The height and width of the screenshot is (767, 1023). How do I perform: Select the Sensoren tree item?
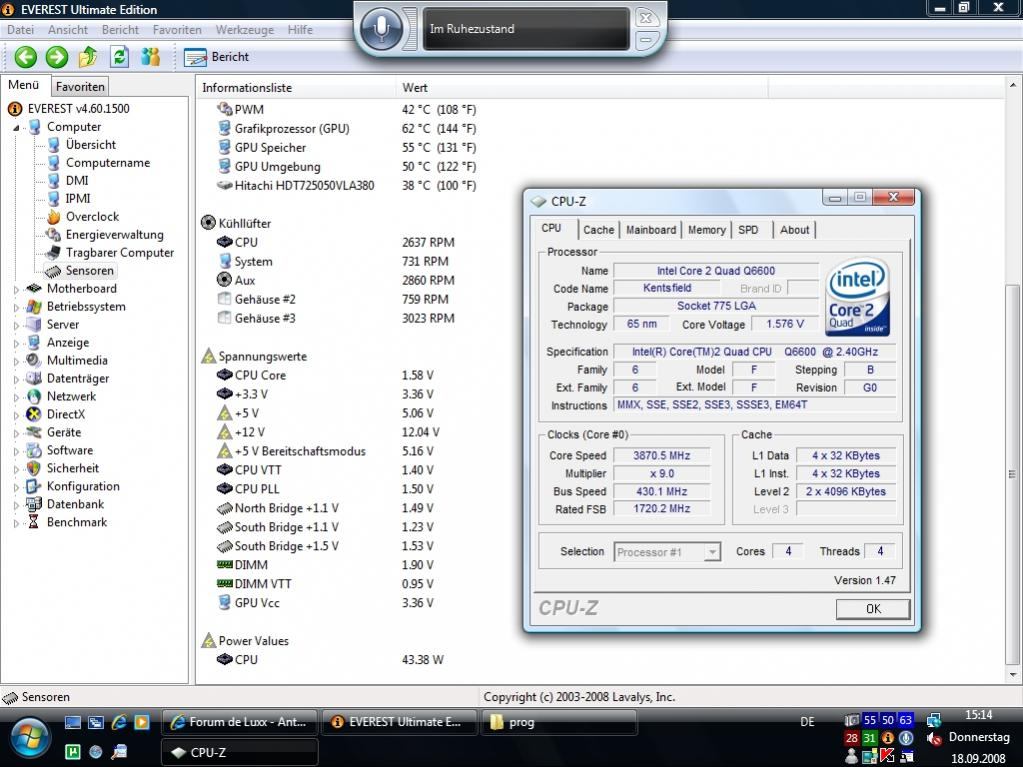pyautogui.click(x=89, y=271)
